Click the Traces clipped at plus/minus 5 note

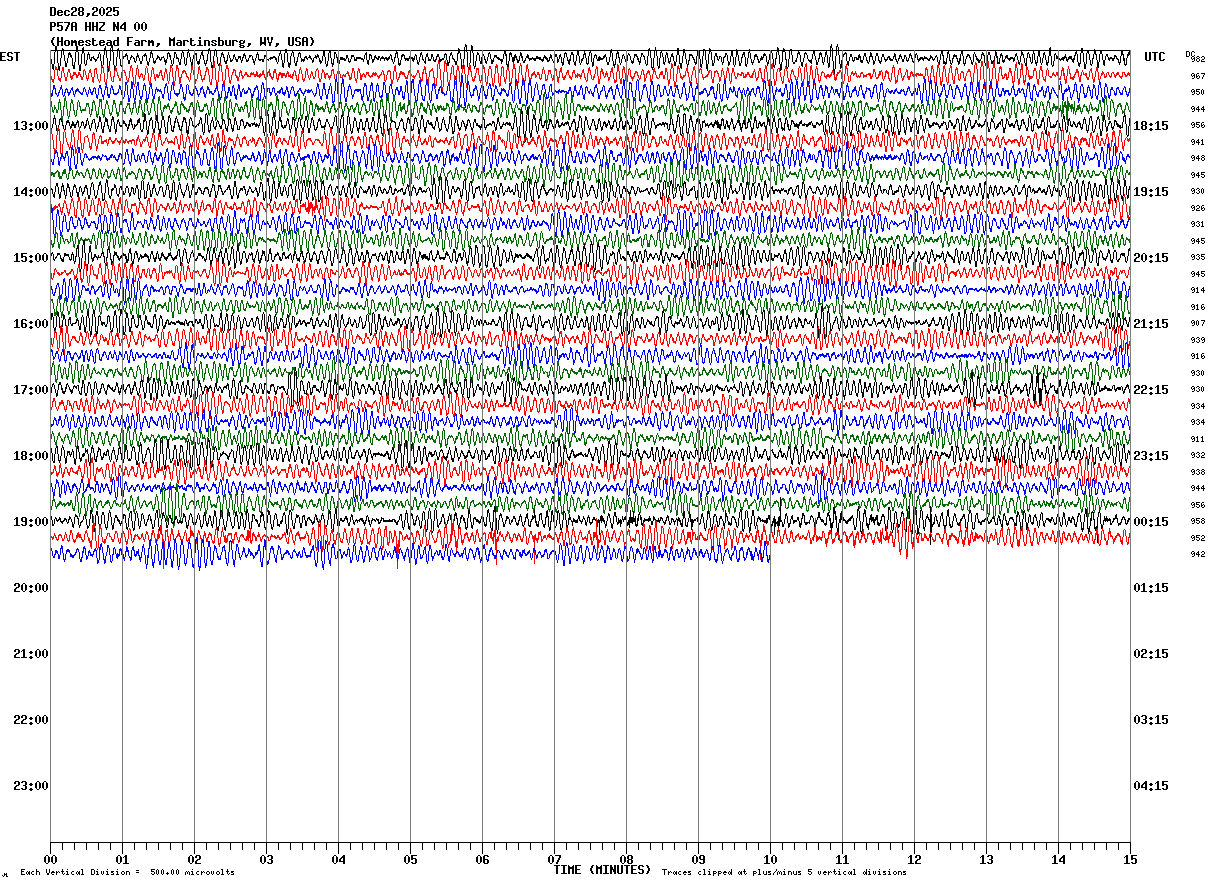pyautogui.click(x=784, y=873)
